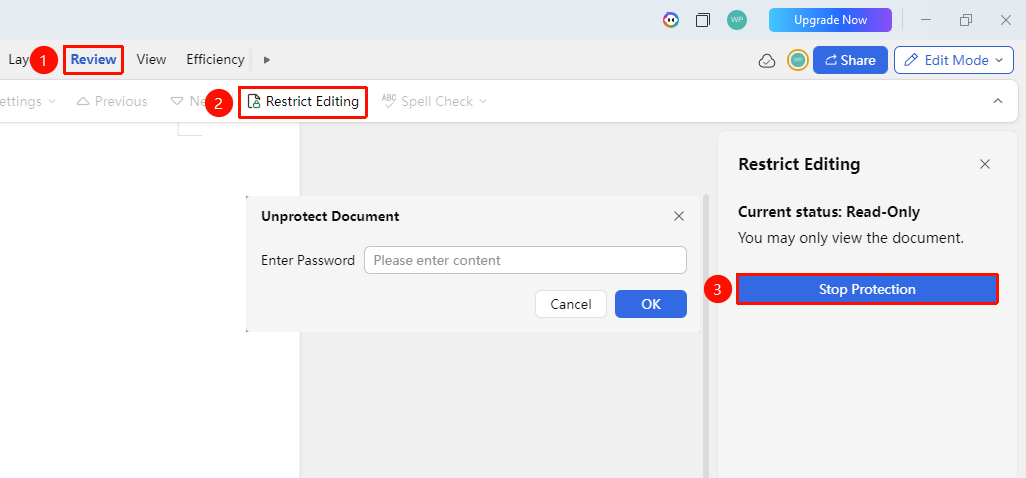Click the Restrict Editing panel heading

tap(799, 164)
